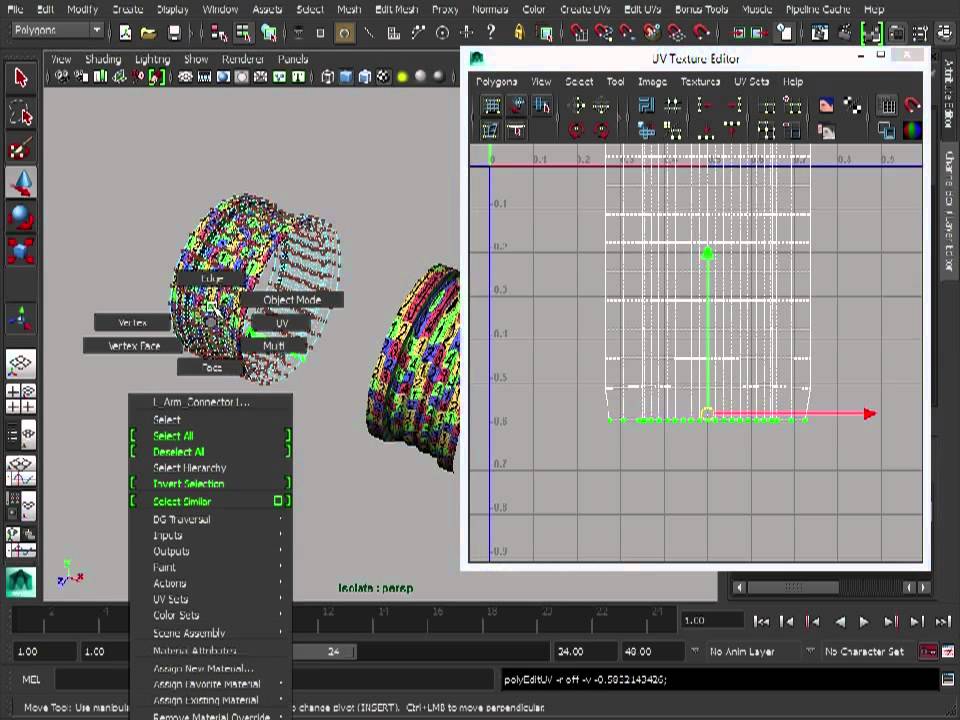Click the four view layout icon
This screenshot has height=720, width=960.
tap(20, 399)
